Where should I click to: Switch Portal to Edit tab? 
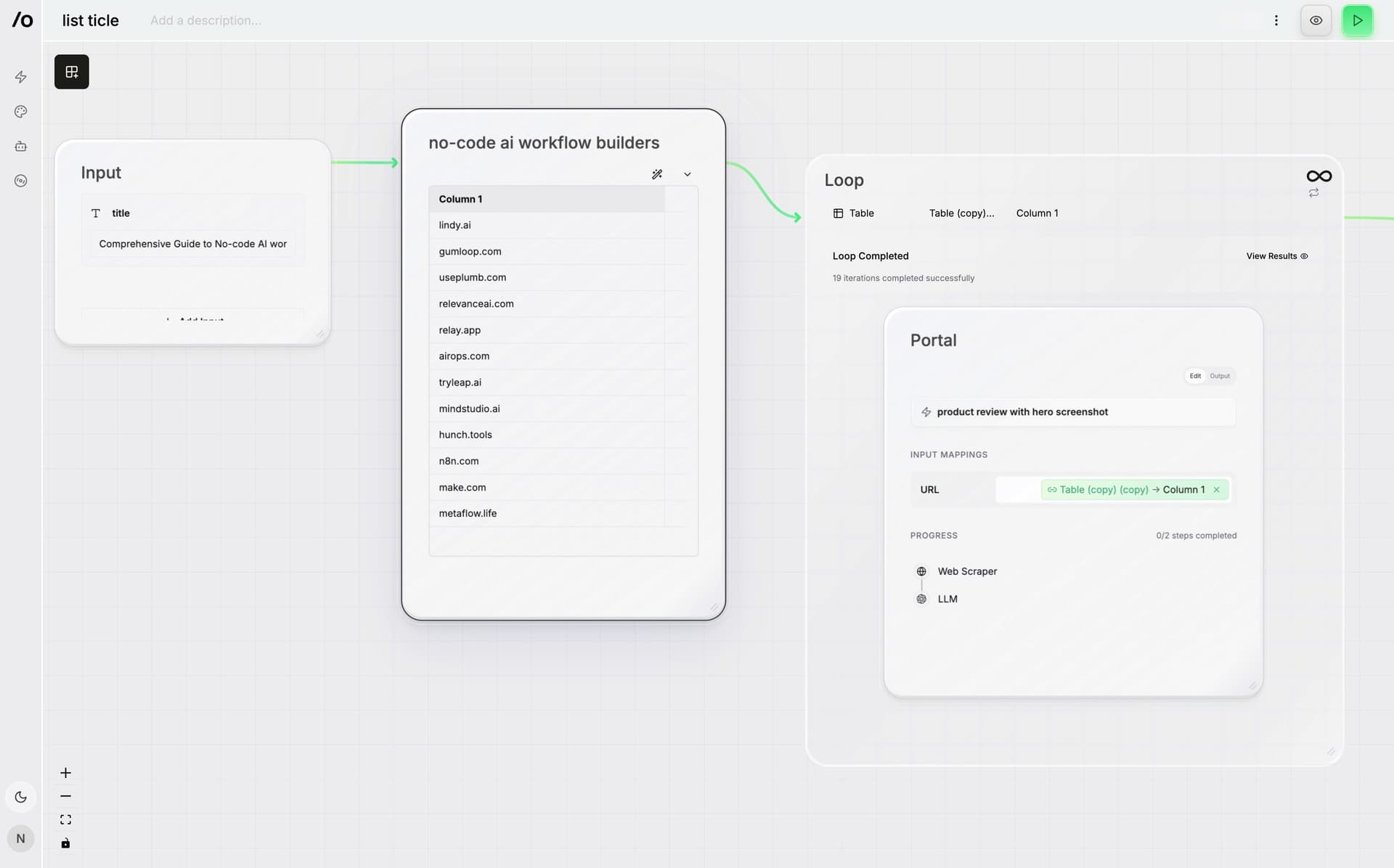(1195, 376)
